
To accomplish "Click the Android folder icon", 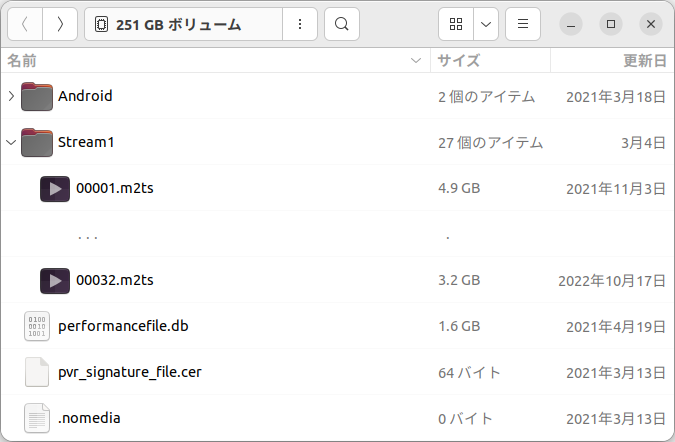I will 37,97.
